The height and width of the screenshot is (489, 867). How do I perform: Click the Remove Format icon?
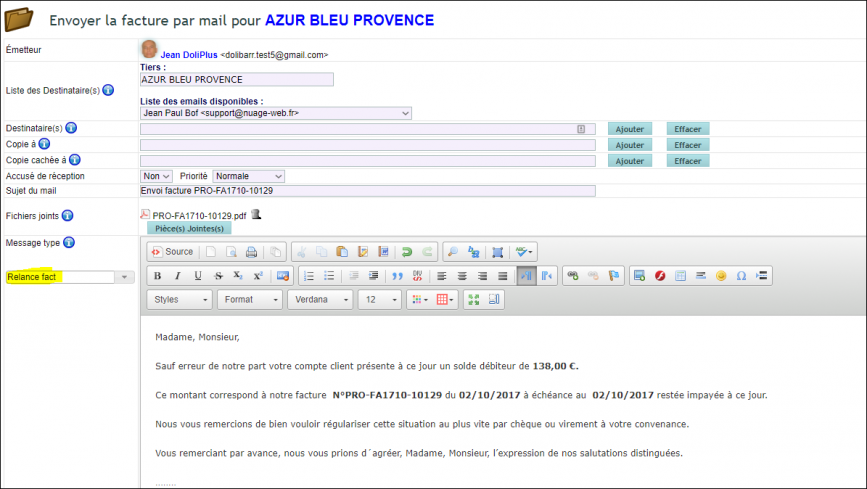[283, 275]
